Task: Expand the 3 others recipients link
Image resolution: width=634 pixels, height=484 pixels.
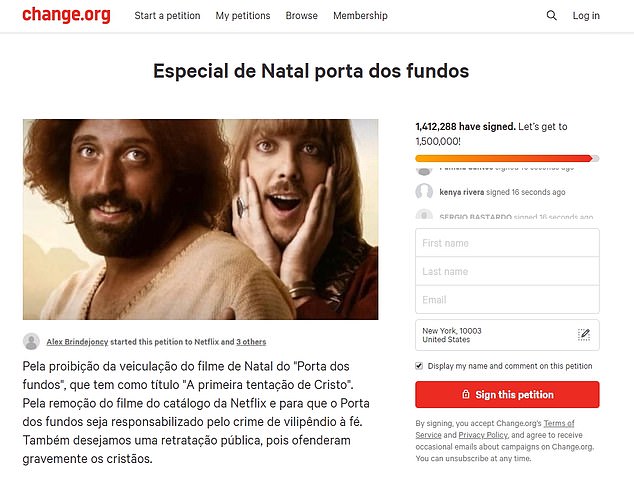Action: (251, 342)
